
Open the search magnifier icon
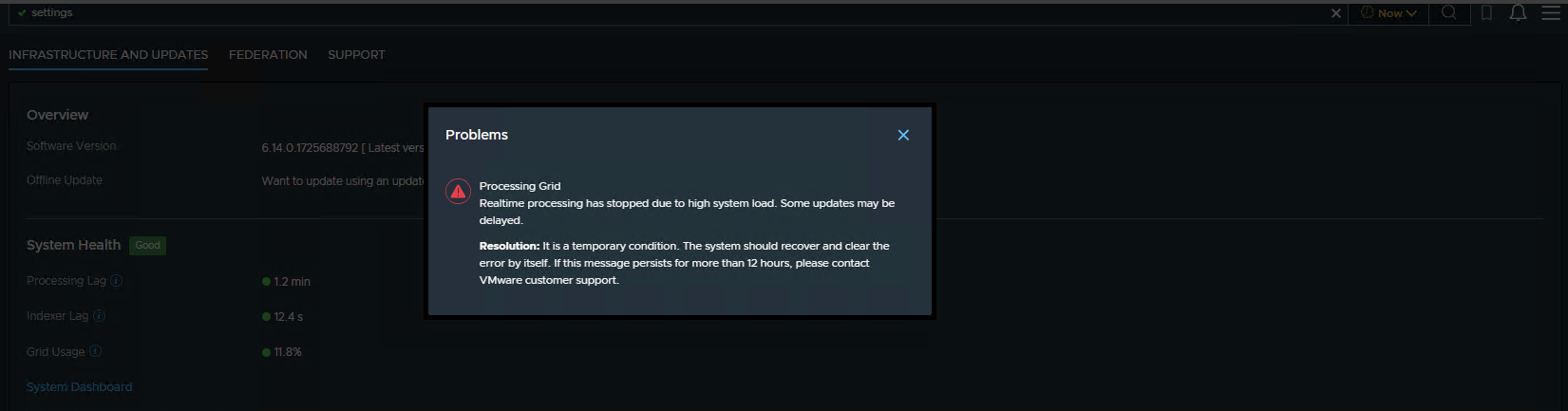(1448, 12)
